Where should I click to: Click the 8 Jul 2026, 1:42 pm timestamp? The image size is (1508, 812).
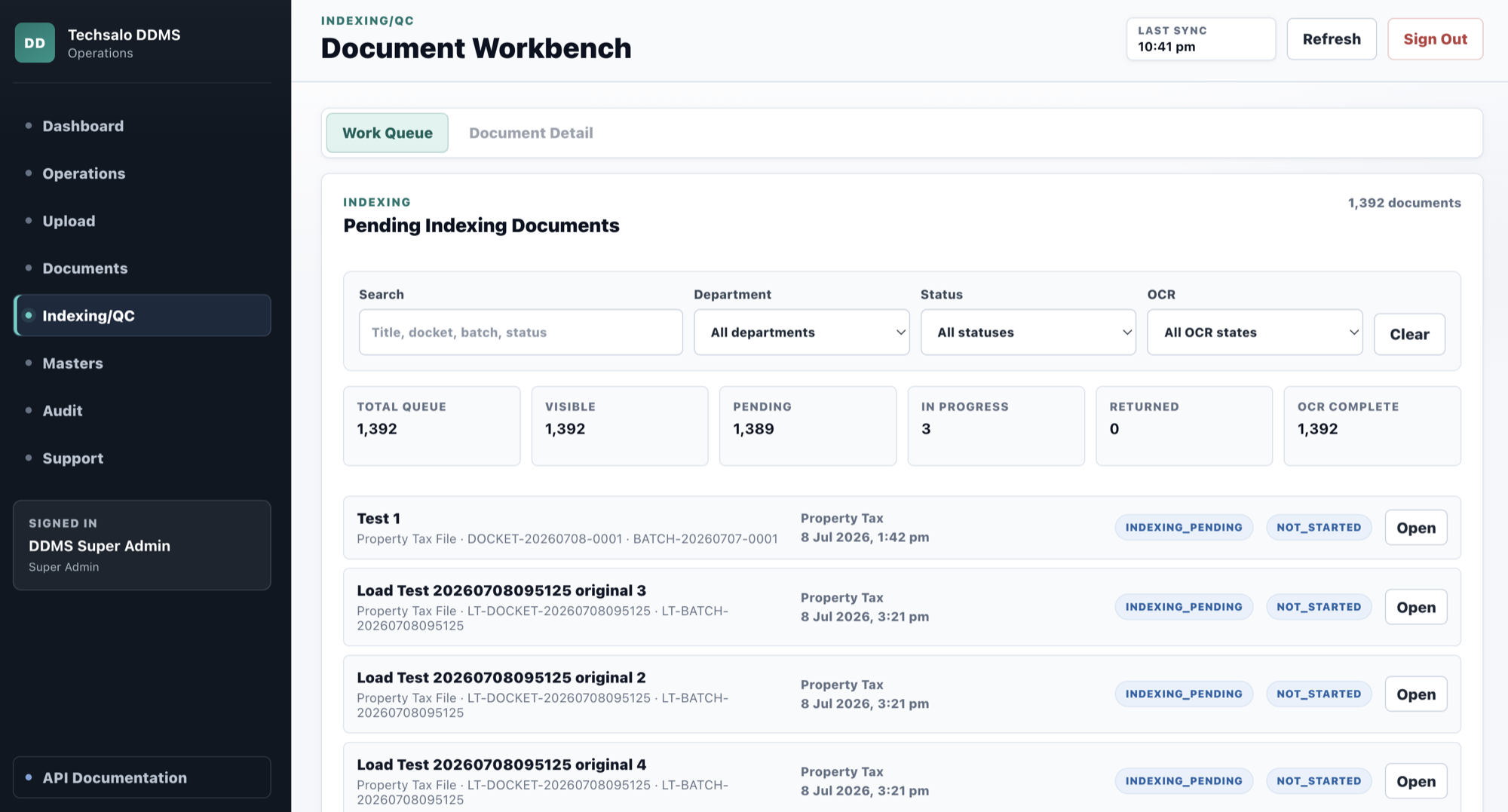pyautogui.click(x=865, y=538)
